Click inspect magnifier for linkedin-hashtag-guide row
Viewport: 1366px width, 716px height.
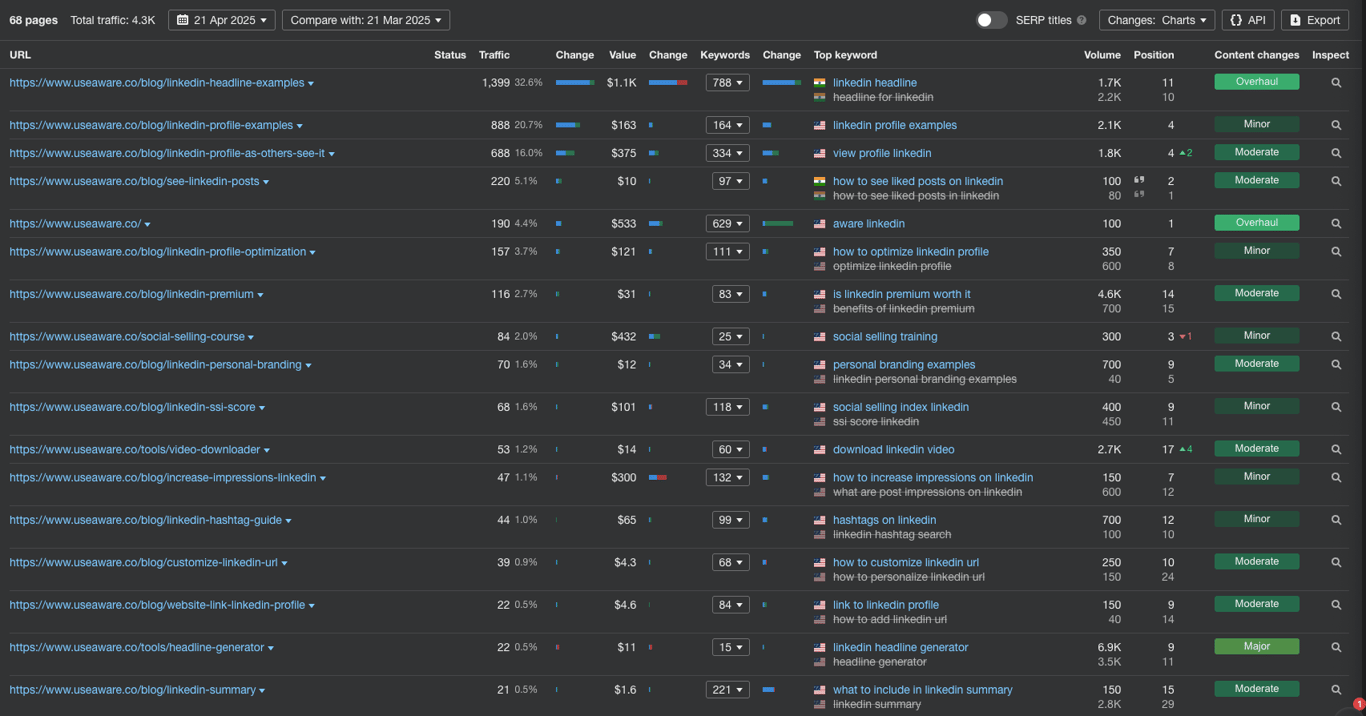coord(1336,520)
